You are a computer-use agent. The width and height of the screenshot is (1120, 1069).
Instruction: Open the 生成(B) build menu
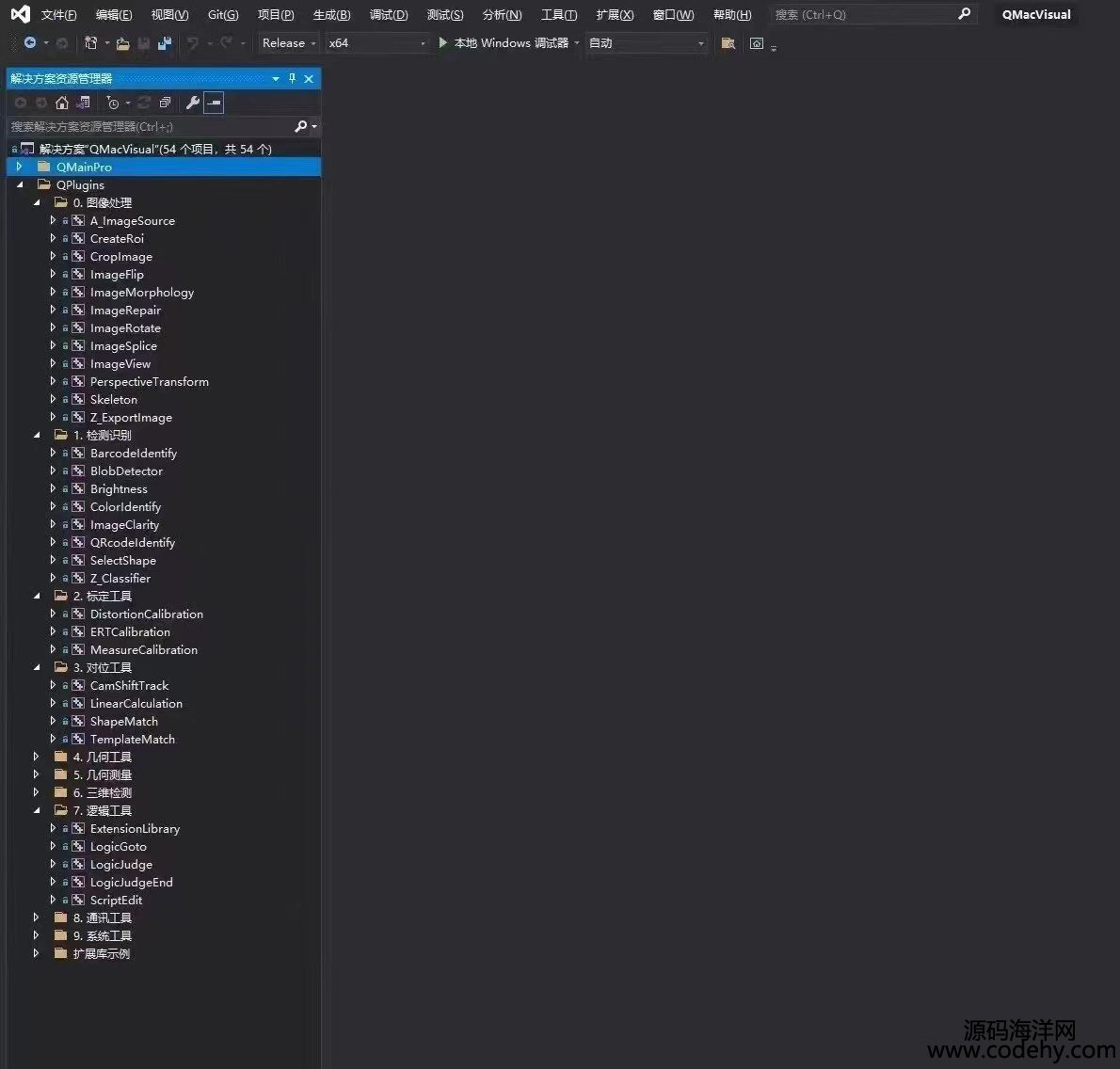(331, 15)
